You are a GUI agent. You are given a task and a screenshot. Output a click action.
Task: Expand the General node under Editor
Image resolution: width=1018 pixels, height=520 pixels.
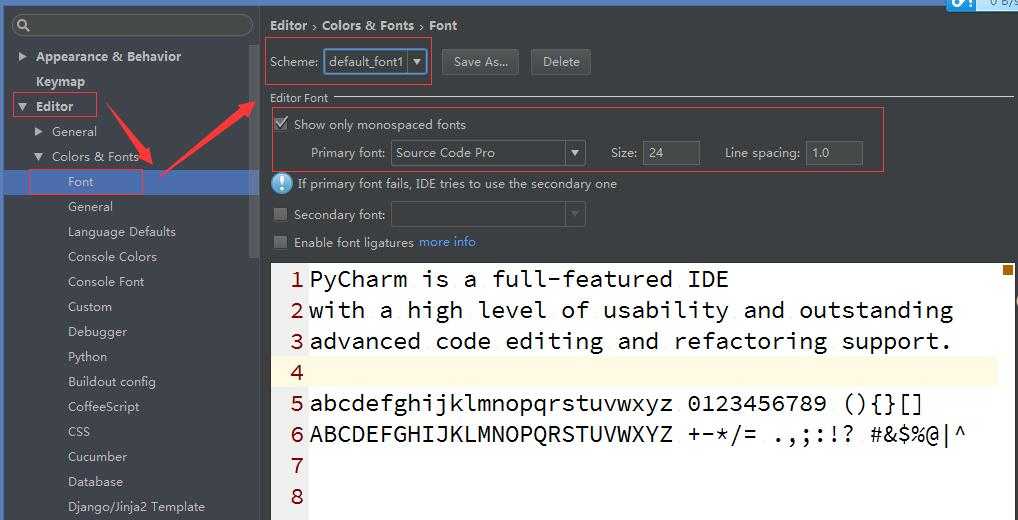click(39, 131)
